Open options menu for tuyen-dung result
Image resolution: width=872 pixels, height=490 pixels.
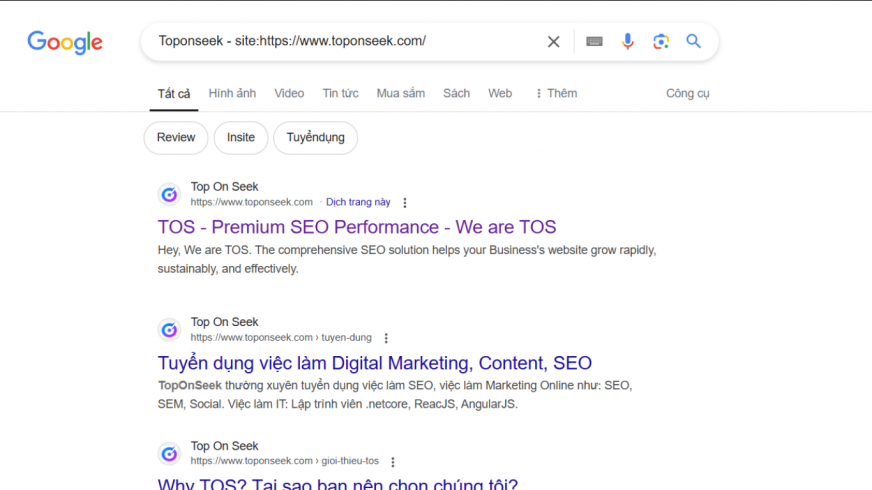[386, 338]
